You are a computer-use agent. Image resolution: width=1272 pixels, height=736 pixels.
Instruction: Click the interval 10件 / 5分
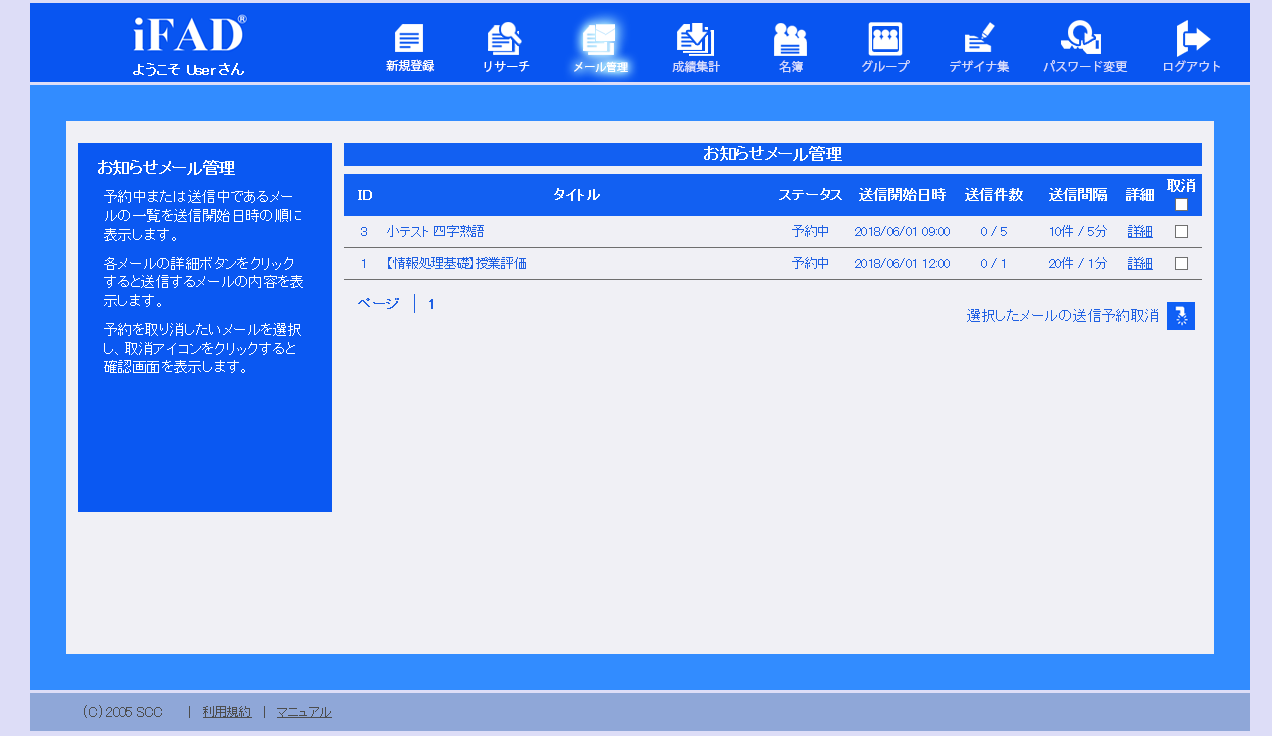point(1078,231)
